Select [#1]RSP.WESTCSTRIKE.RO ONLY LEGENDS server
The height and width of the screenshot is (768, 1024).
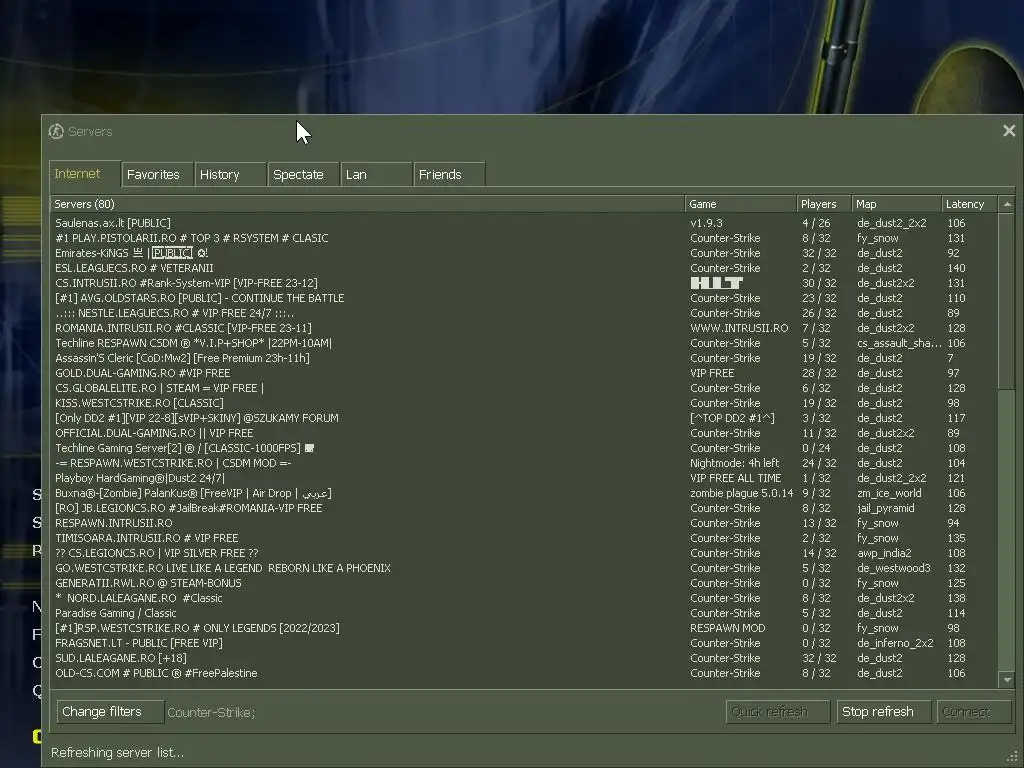click(524, 628)
